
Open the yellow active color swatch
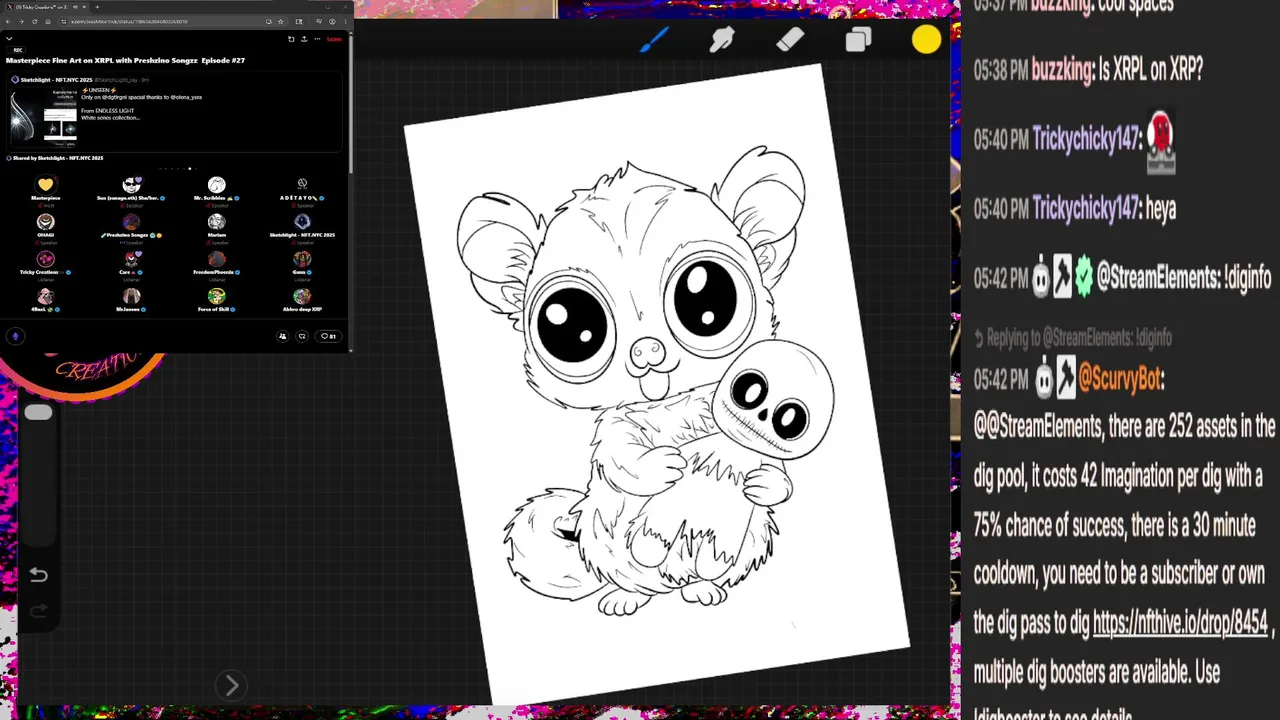[x=926, y=40]
